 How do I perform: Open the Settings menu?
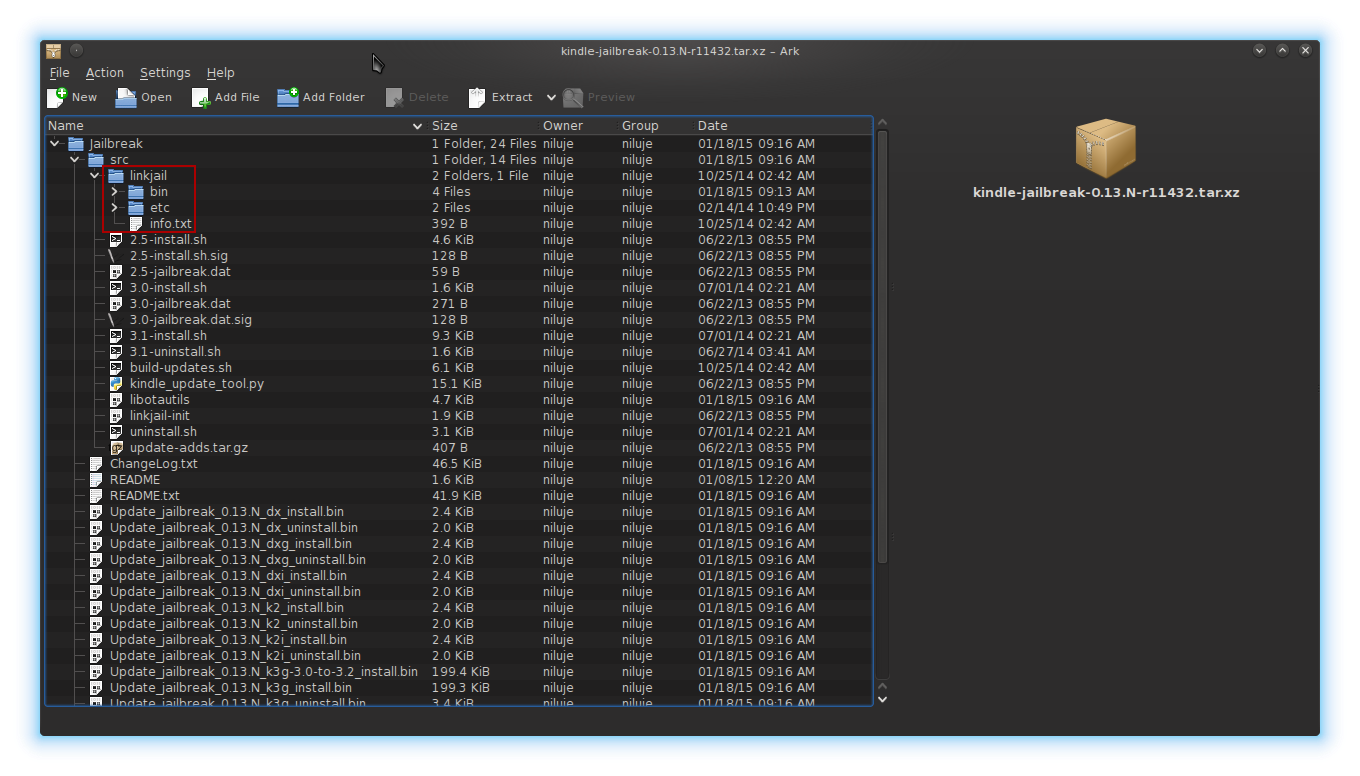click(x=165, y=73)
